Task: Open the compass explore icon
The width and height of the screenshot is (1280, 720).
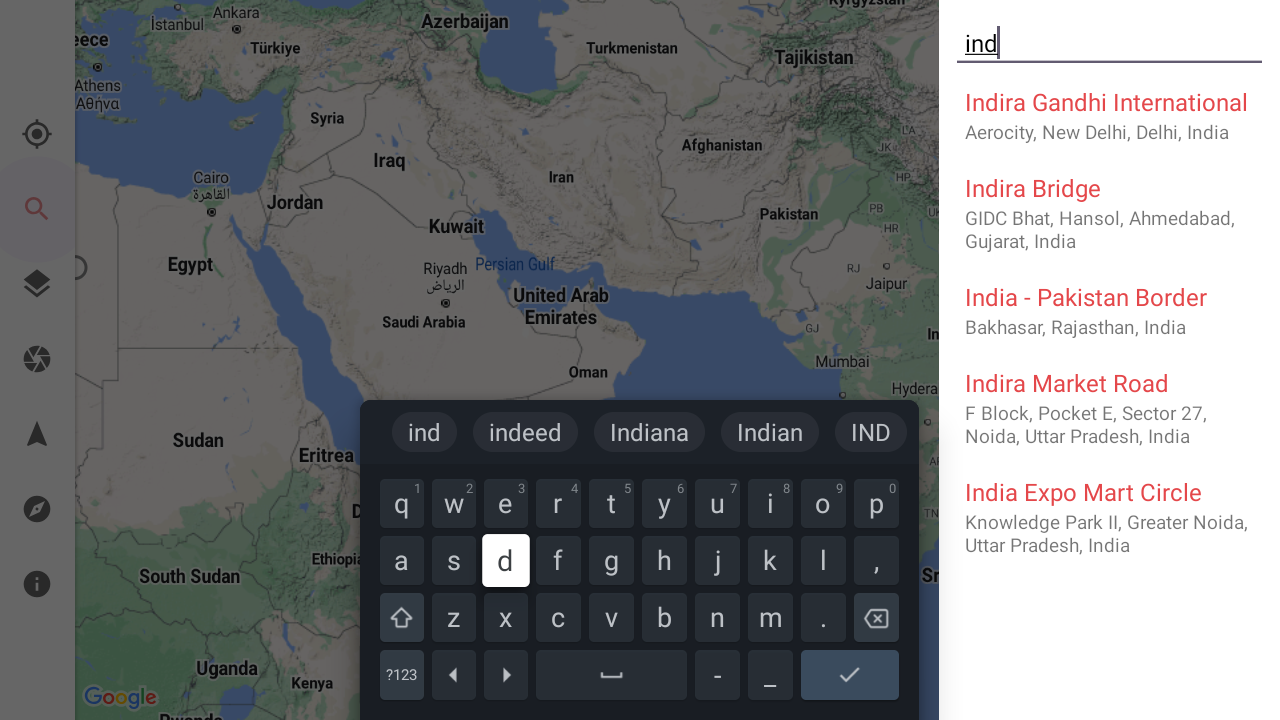Action: tap(37, 509)
